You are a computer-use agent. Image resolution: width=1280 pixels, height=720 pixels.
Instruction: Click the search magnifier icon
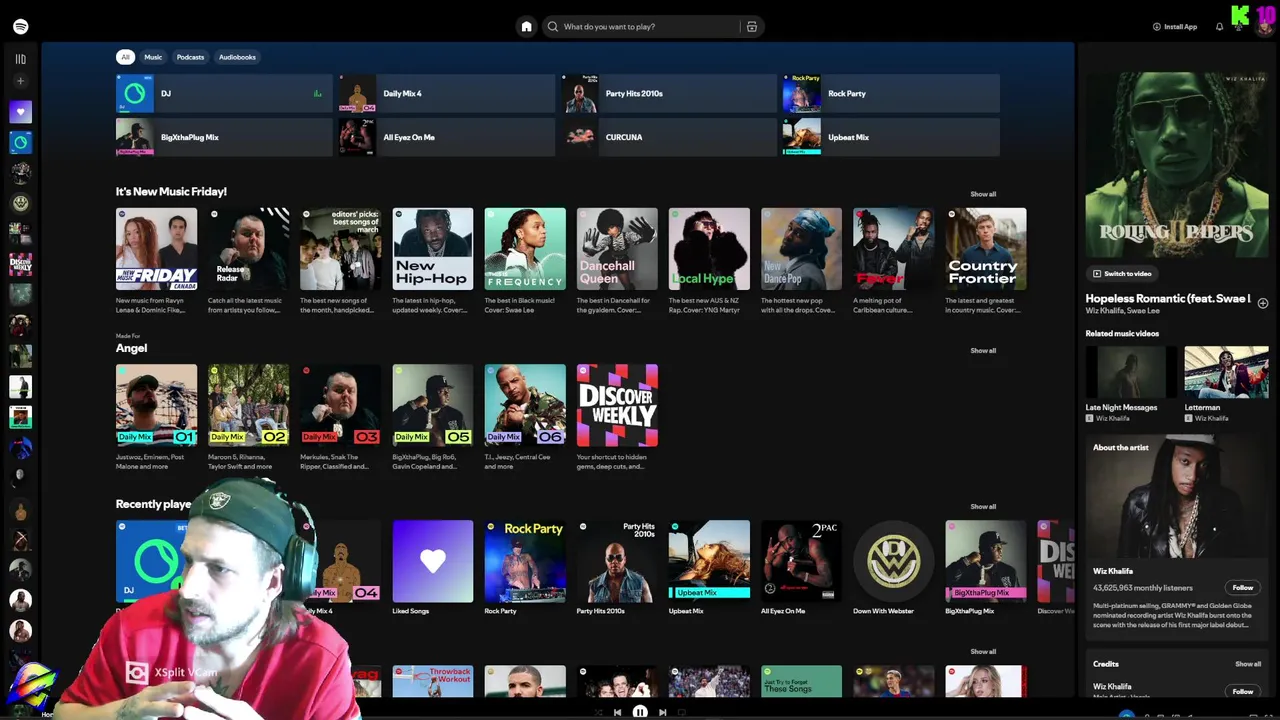(x=553, y=27)
